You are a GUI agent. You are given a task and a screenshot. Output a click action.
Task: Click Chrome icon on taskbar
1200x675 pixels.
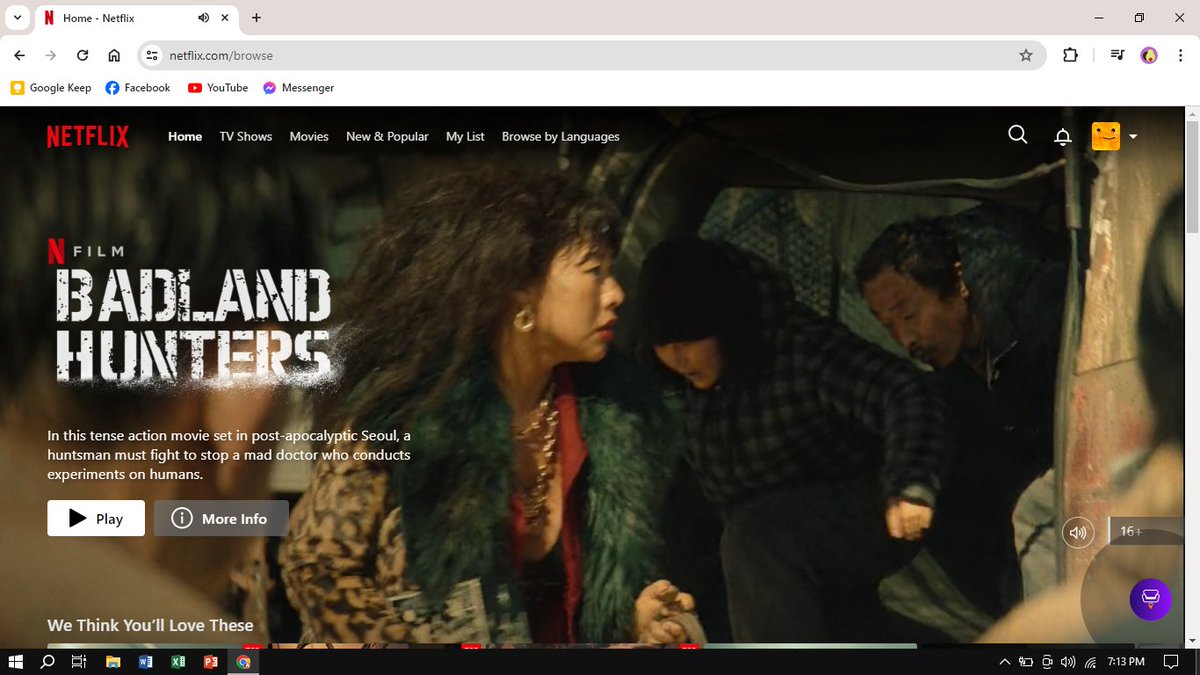243,662
